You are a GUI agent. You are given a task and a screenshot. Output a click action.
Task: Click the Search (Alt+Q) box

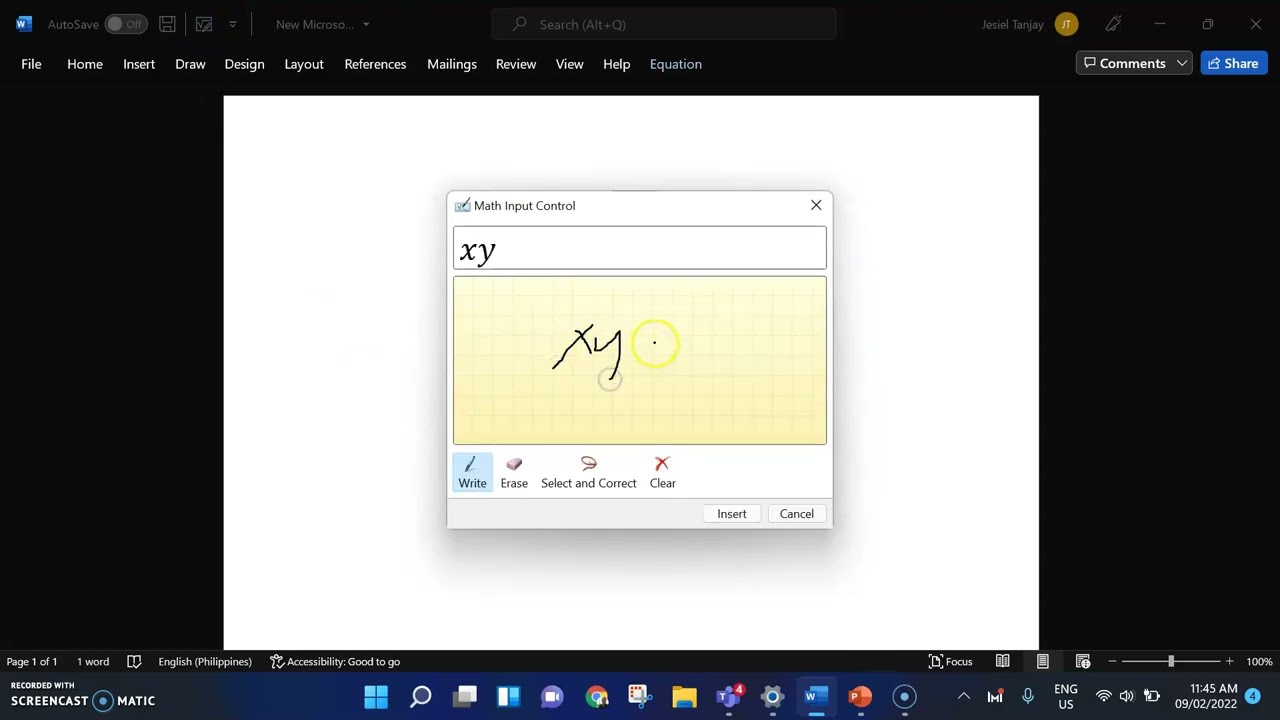tap(664, 24)
